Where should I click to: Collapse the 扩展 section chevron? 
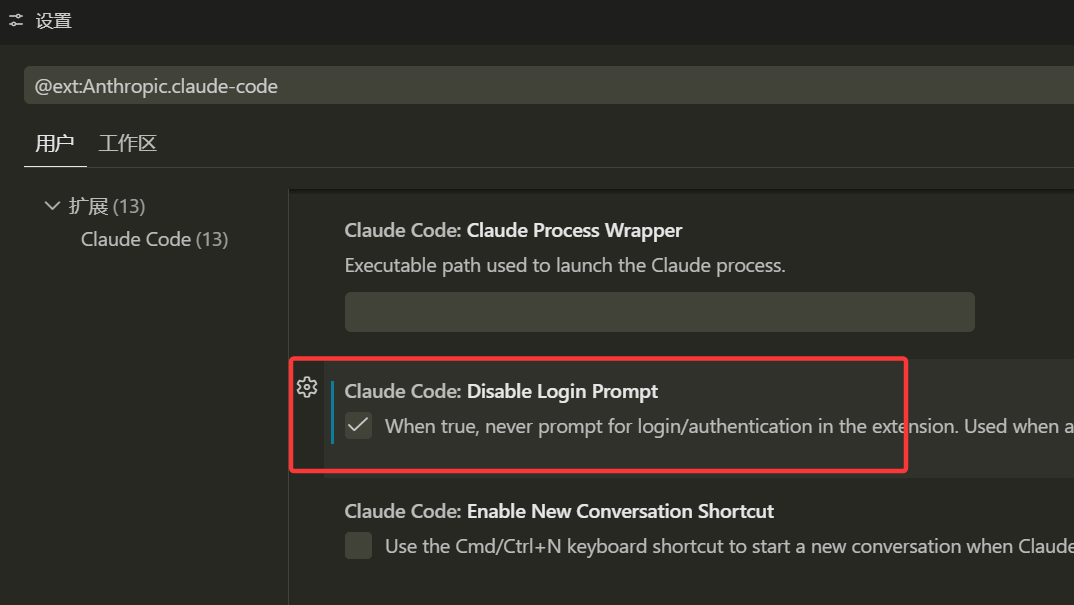click(x=52, y=206)
